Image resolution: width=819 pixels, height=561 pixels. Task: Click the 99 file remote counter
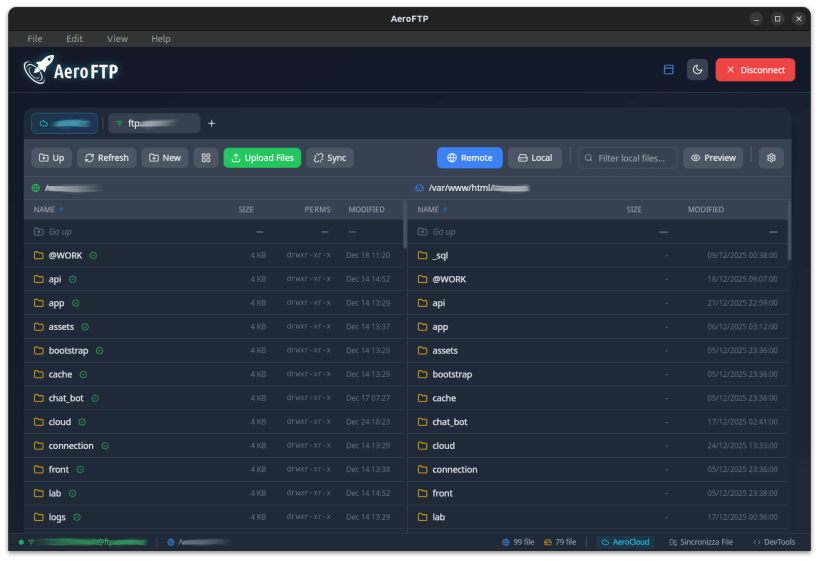pos(518,542)
